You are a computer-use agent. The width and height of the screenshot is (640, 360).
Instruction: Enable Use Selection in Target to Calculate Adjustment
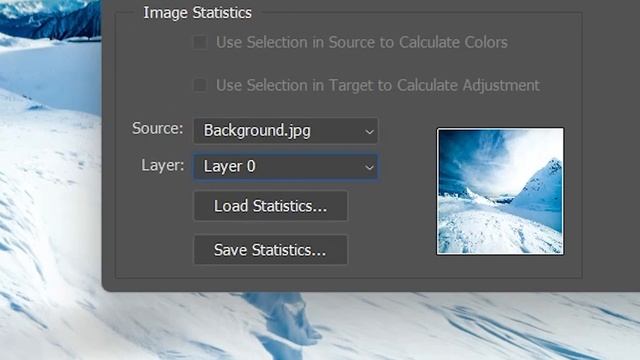click(200, 85)
